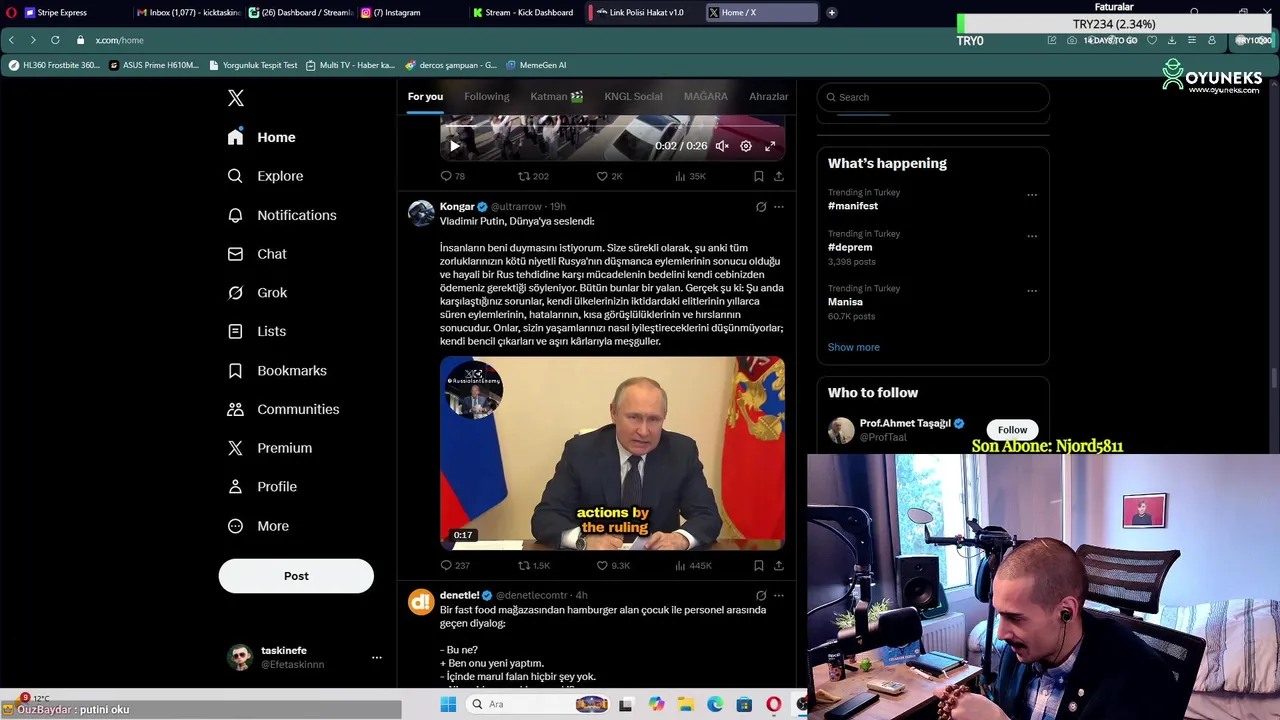This screenshot has height=720, width=1280.
Task: Play the Putin video thumbnail
Action: pyautogui.click(x=612, y=453)
